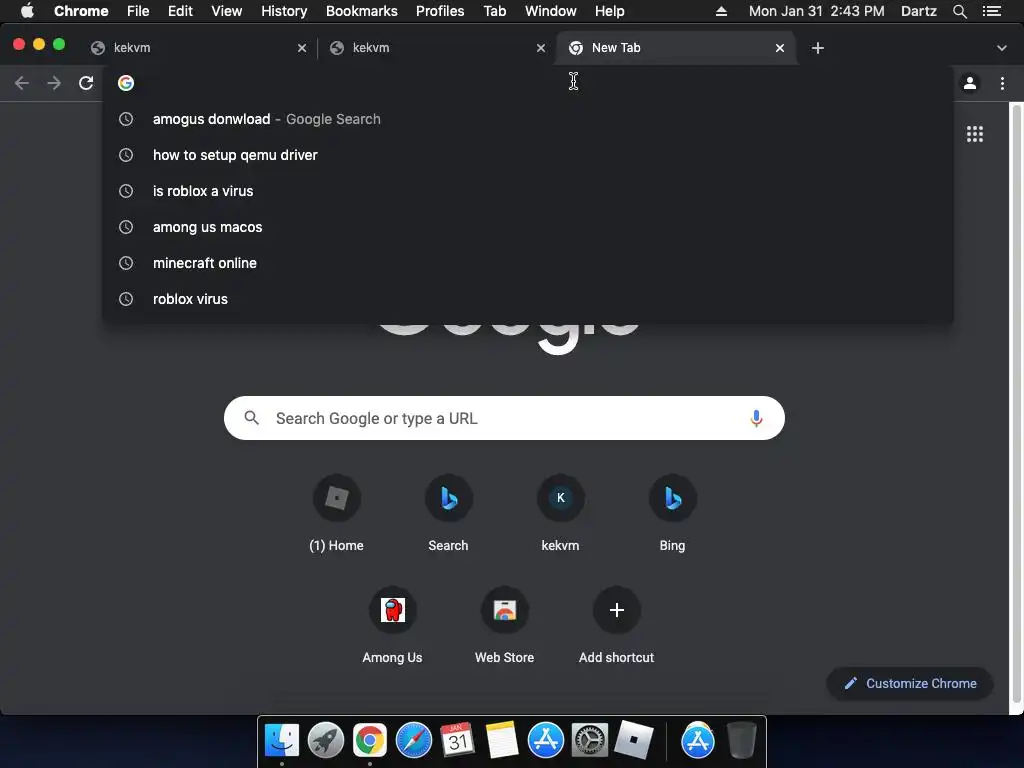
Task: Reload the current page
Action: tap(86, 83)
